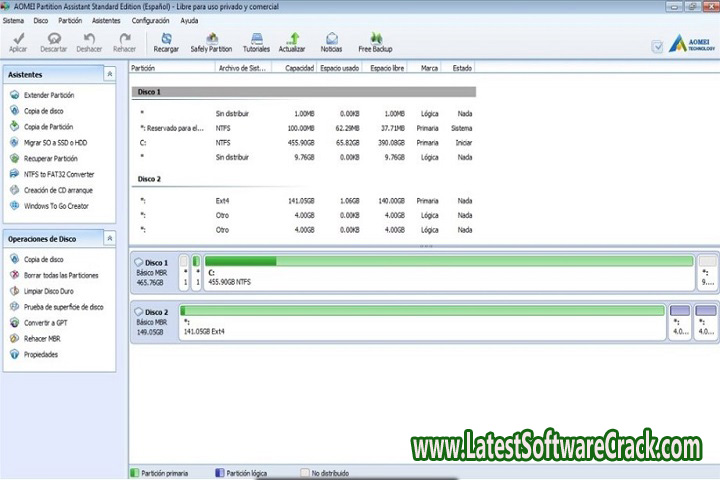This screenshot has height=480, width=720.
Task: Click the Recargar toolbar icon
Action: 165,38
